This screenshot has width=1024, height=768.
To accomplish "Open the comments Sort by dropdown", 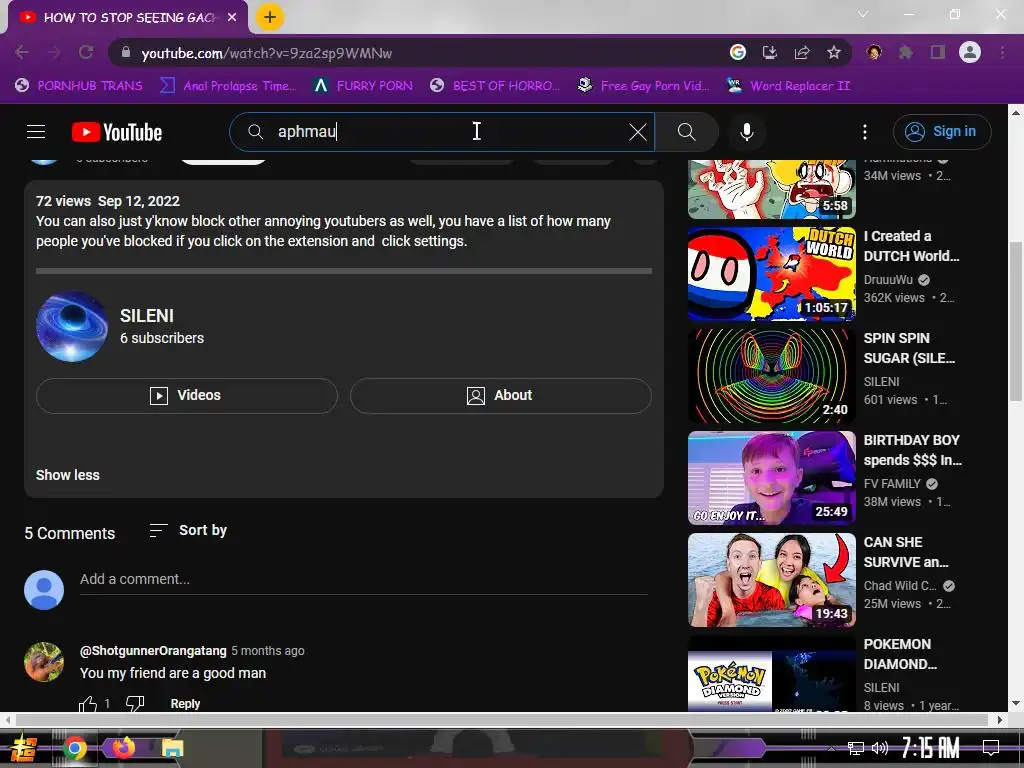I will (x=188, y=530).
